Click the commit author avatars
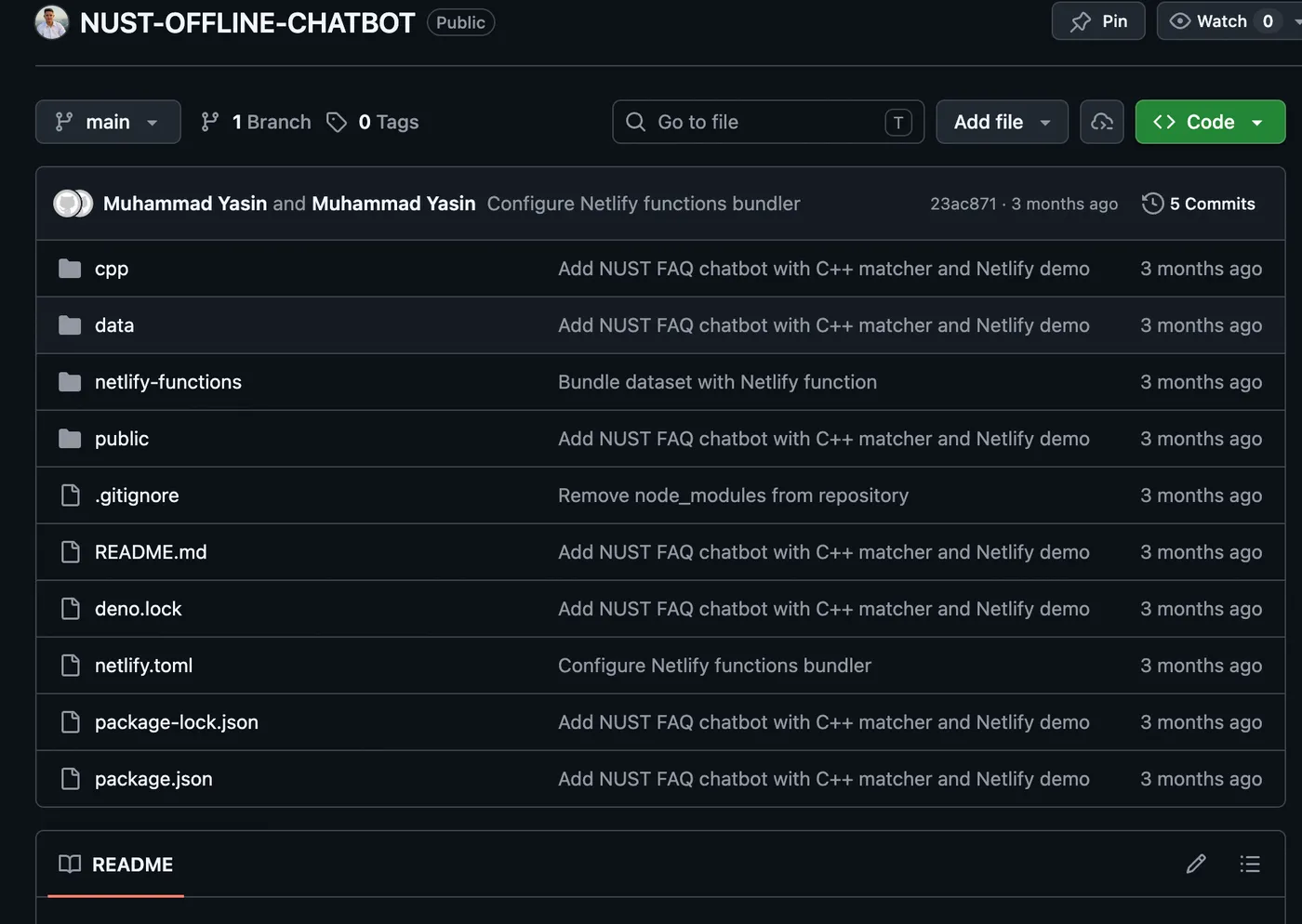Screen dimensions: 1302x924 [73, 204]
